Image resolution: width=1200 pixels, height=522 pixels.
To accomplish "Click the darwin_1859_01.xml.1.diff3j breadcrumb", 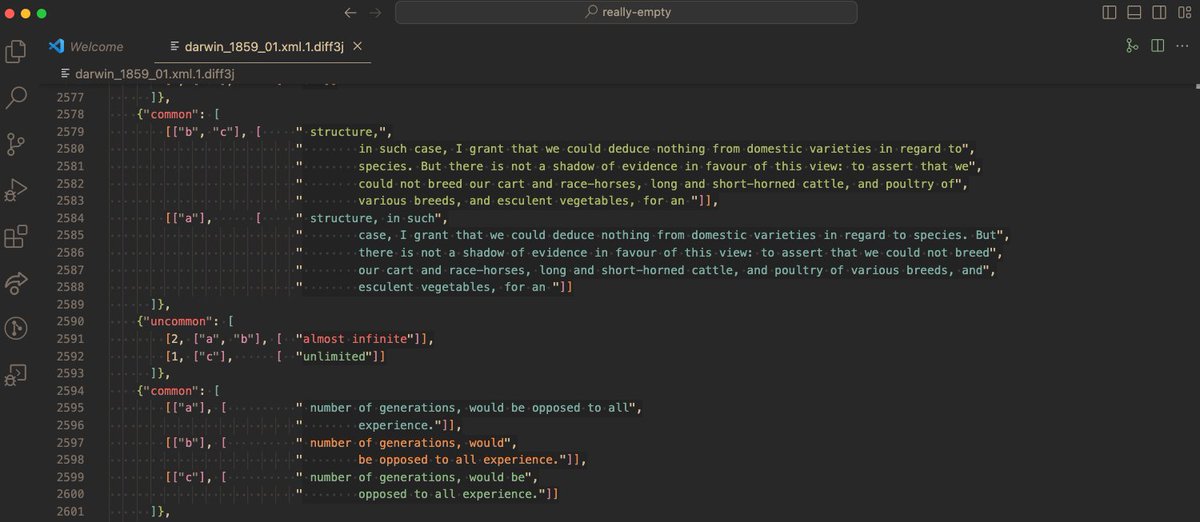I will point(147,73).
